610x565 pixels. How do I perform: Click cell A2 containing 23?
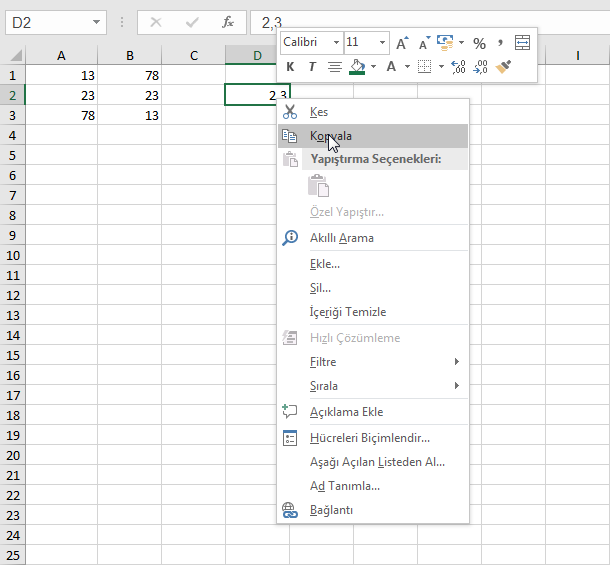(61, 95)
